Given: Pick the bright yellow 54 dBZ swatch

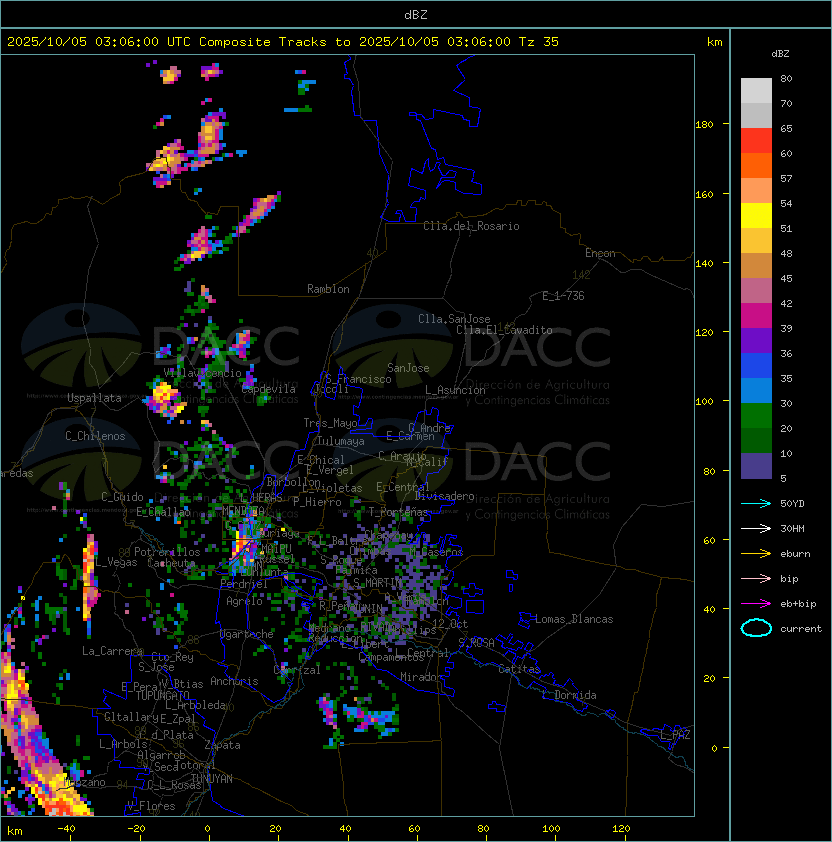Looking at the screenshot, I should (x=756, y=215).
